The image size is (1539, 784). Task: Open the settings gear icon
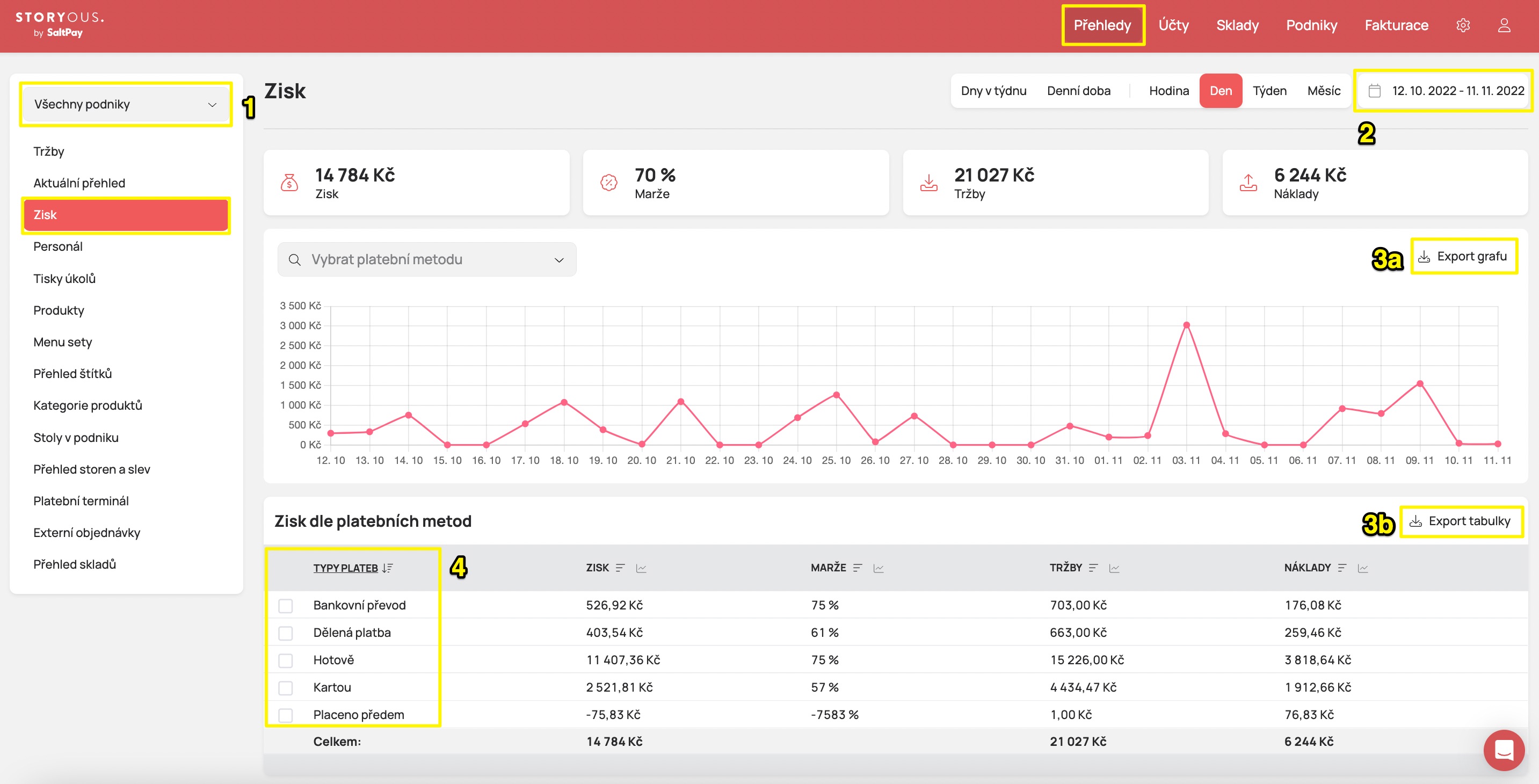click(1463, 25)
